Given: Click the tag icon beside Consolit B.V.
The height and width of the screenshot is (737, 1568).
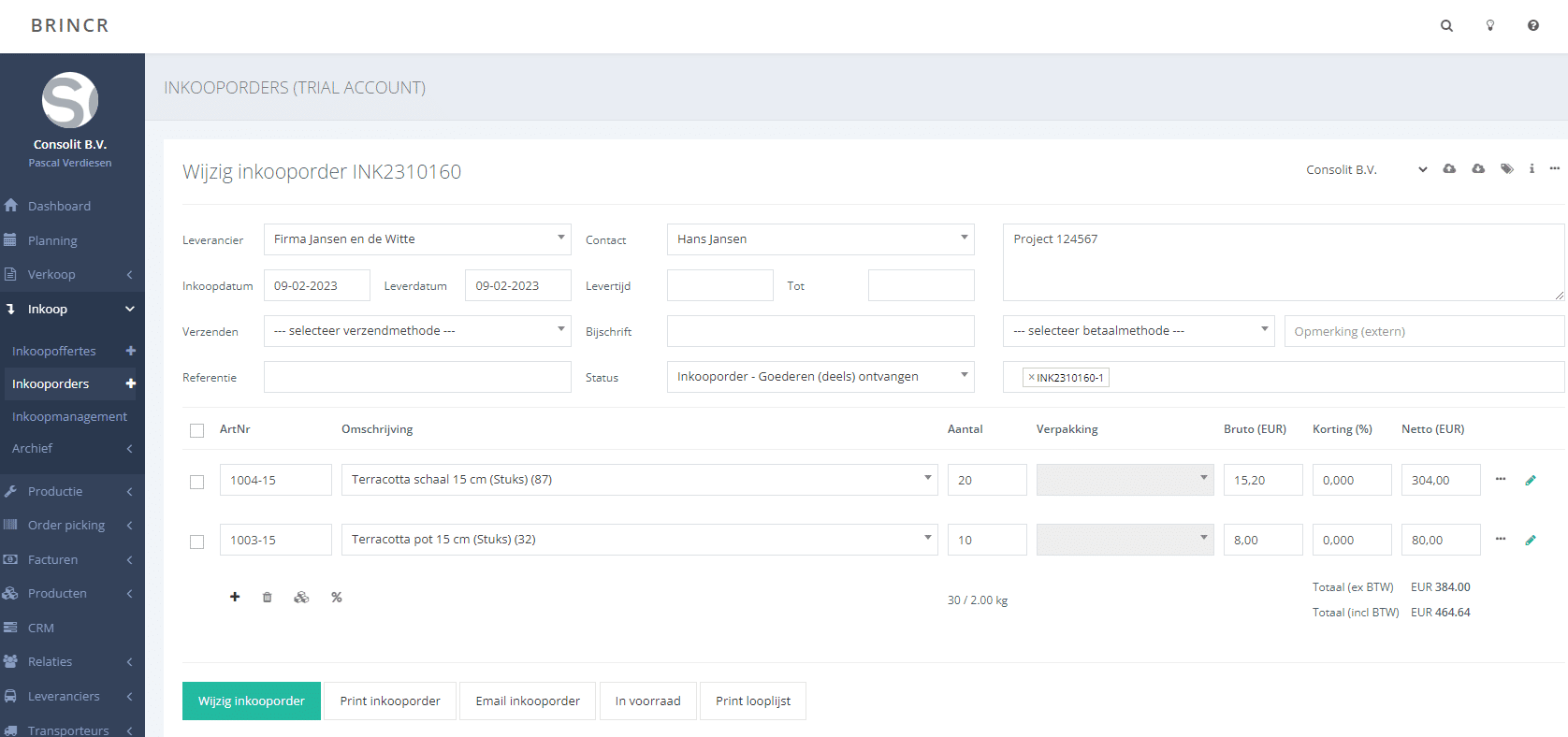Looking at the screenshot, I should [x=1506, y=169].
